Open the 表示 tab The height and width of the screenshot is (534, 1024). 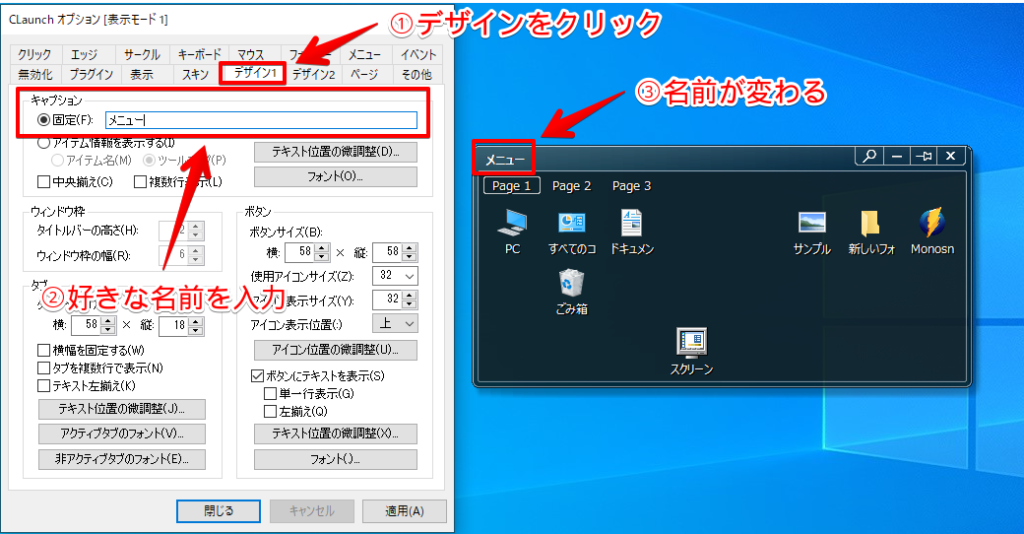(142, 74)
